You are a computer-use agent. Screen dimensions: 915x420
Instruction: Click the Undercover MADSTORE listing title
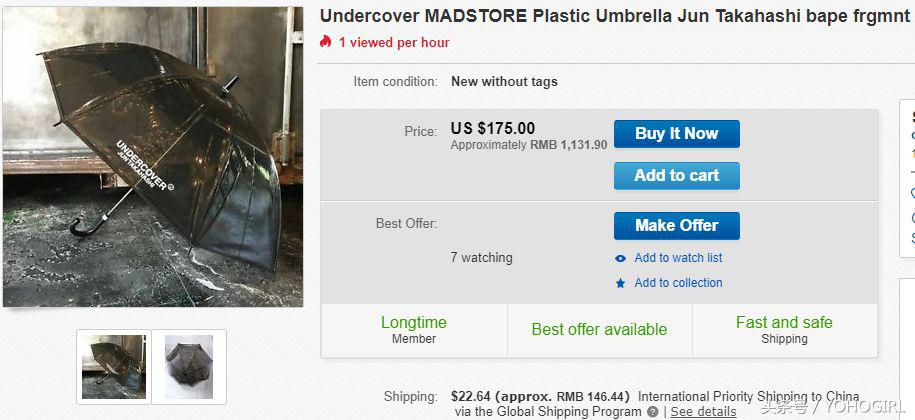[x=614, y=17]
